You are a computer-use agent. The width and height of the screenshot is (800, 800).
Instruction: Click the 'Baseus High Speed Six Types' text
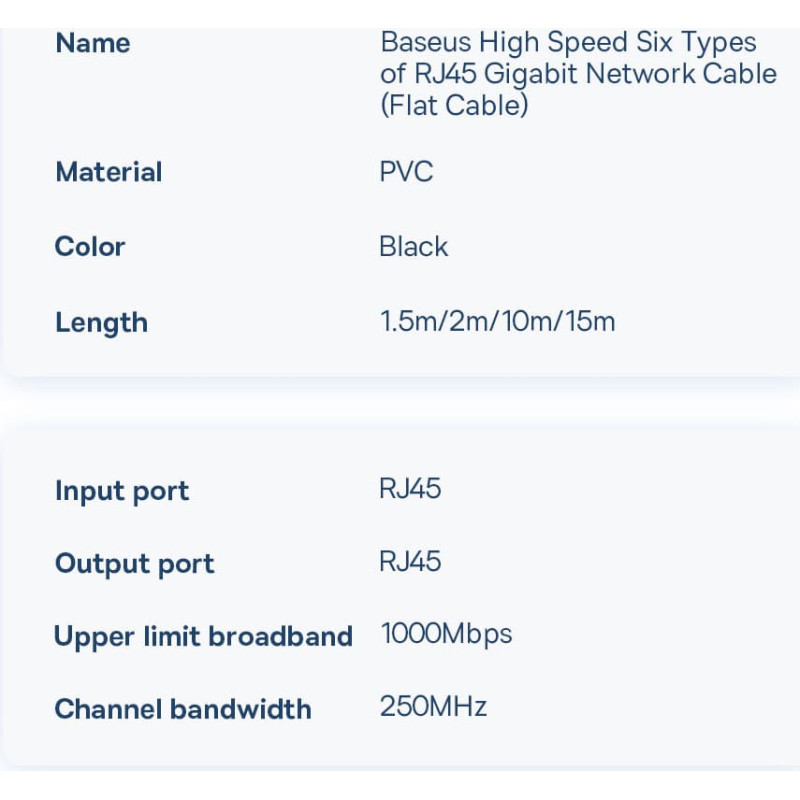(x=568, y=43)
